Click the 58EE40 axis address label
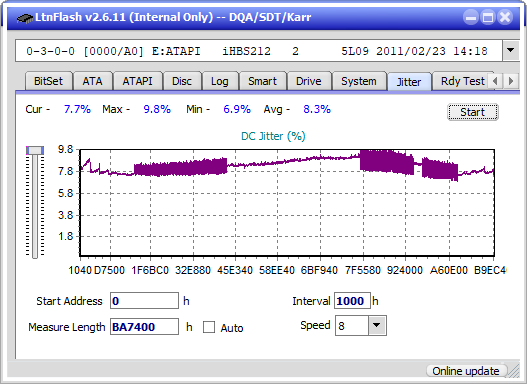 point(277,270)
